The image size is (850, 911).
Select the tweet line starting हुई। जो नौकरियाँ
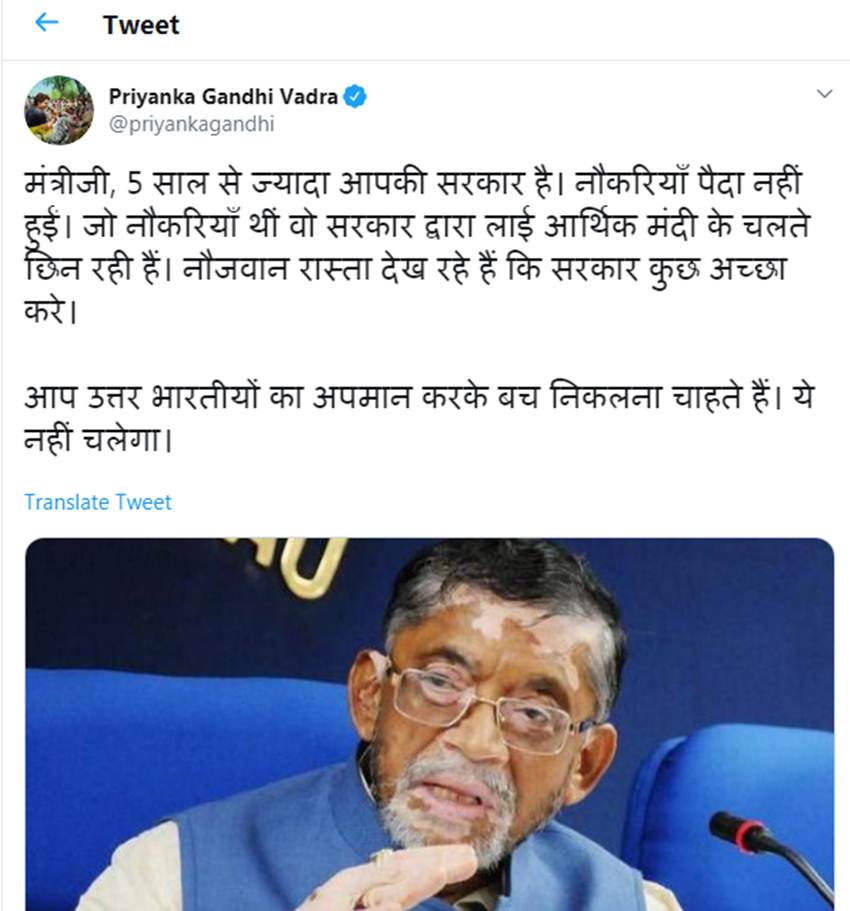point(417,226)
